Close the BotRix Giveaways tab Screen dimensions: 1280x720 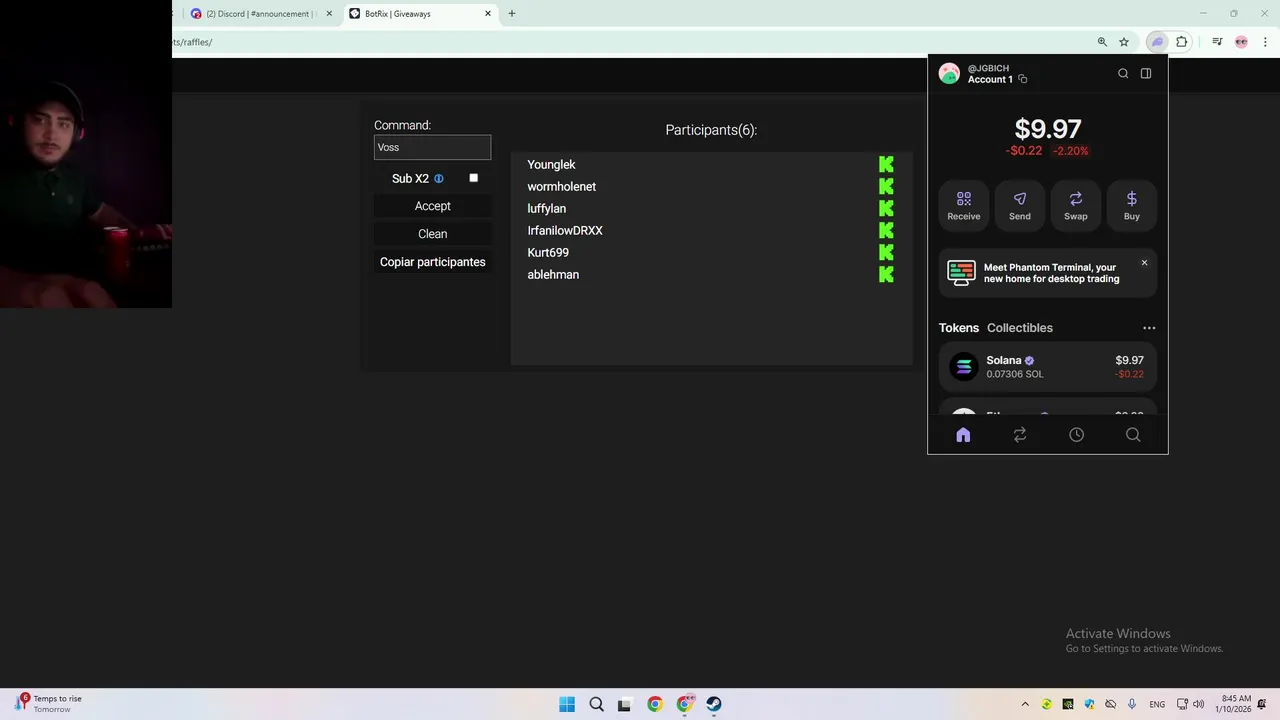point(488,14)
